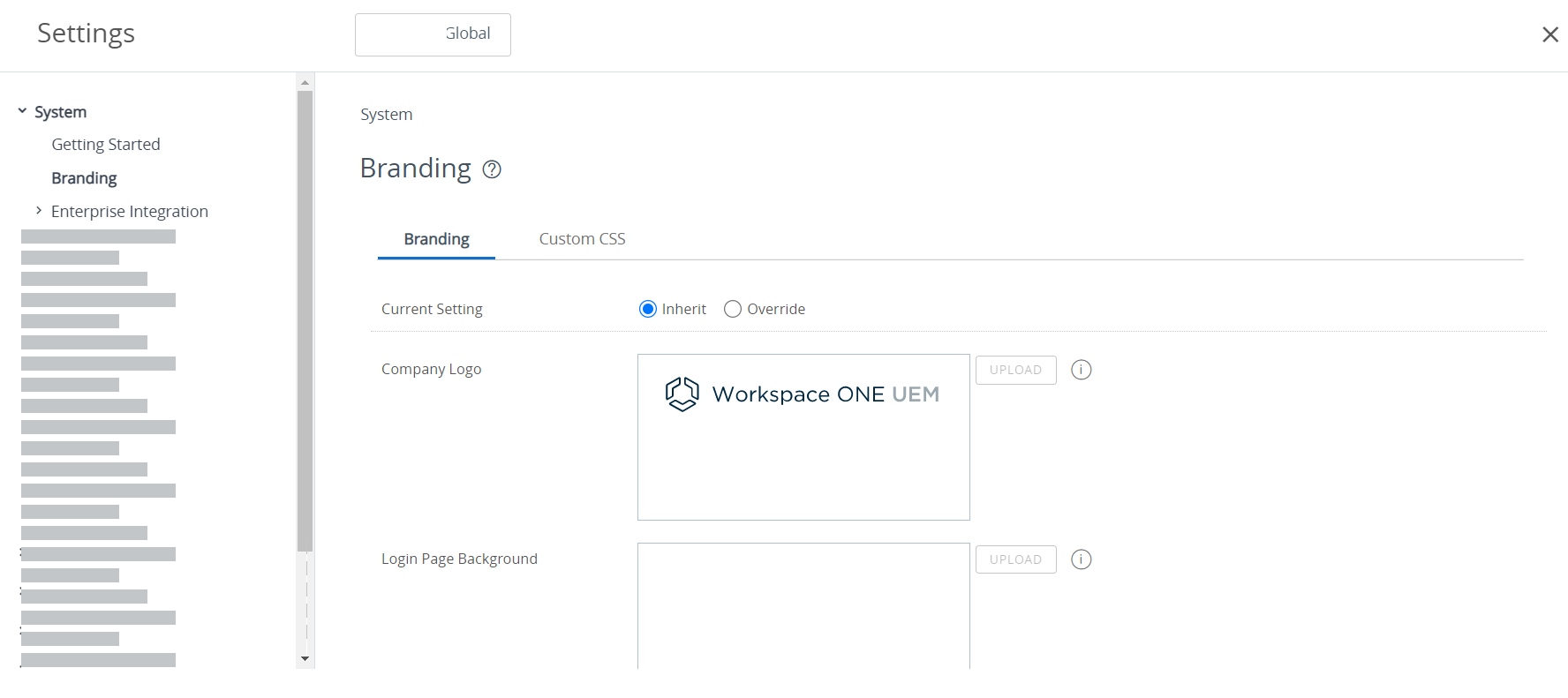This screenshot has width=1568, height=698.
Task: Select the Branding tab
Action: tap(436, 239)
